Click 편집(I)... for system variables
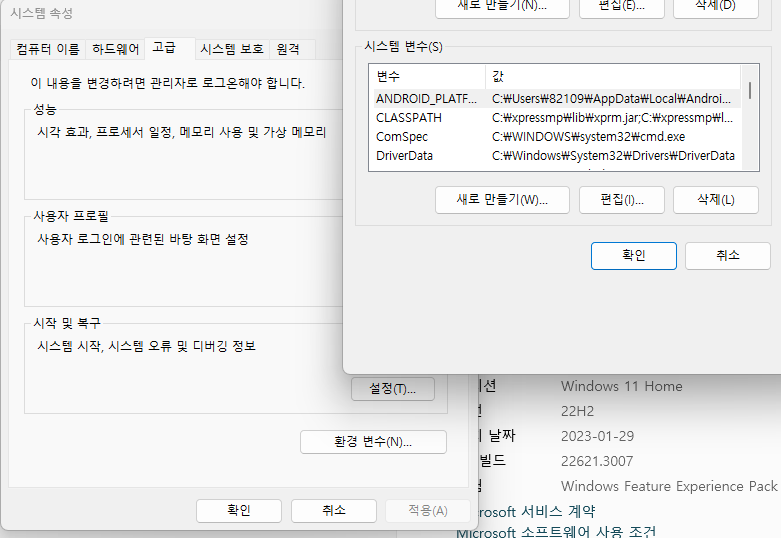 (x=622, y=200)
